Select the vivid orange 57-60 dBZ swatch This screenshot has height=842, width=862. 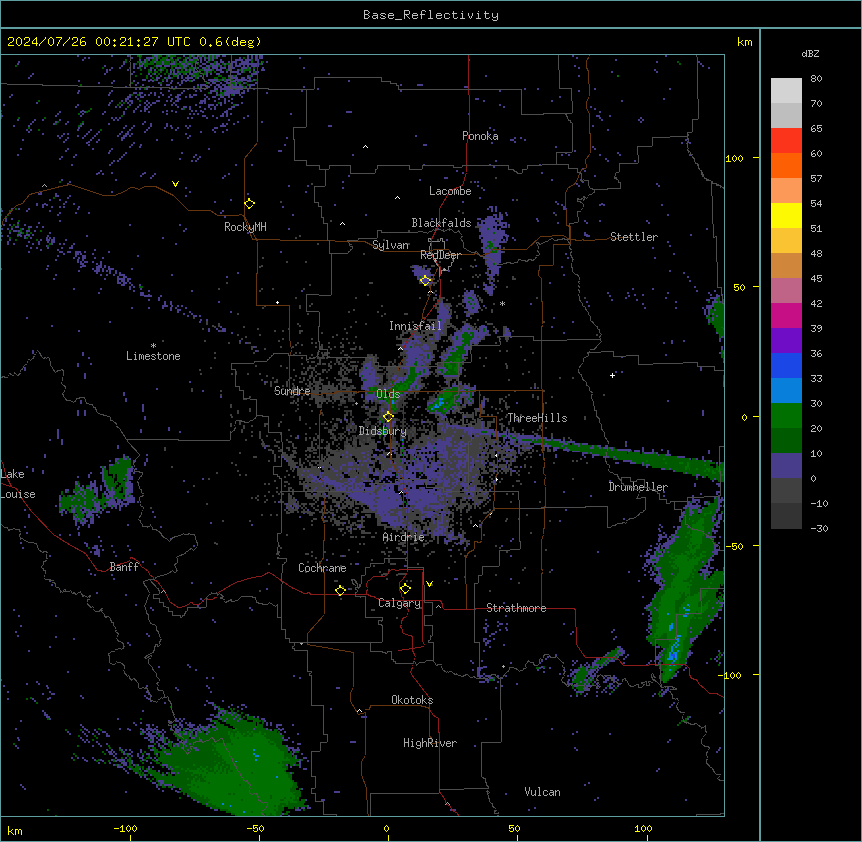786,165
